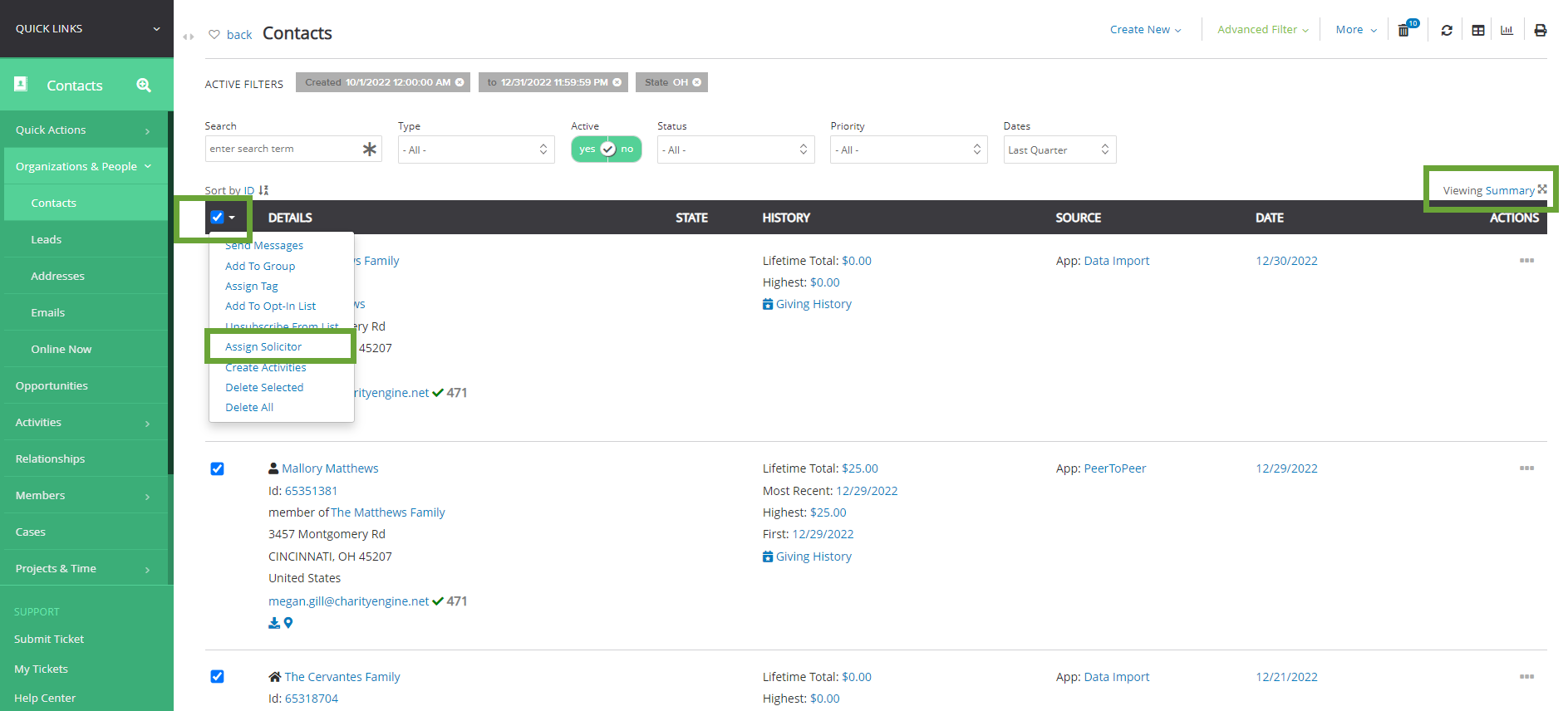1568x711 pixels.
Task: Click the heart favorite icon near back
Action: pos(214,34)
